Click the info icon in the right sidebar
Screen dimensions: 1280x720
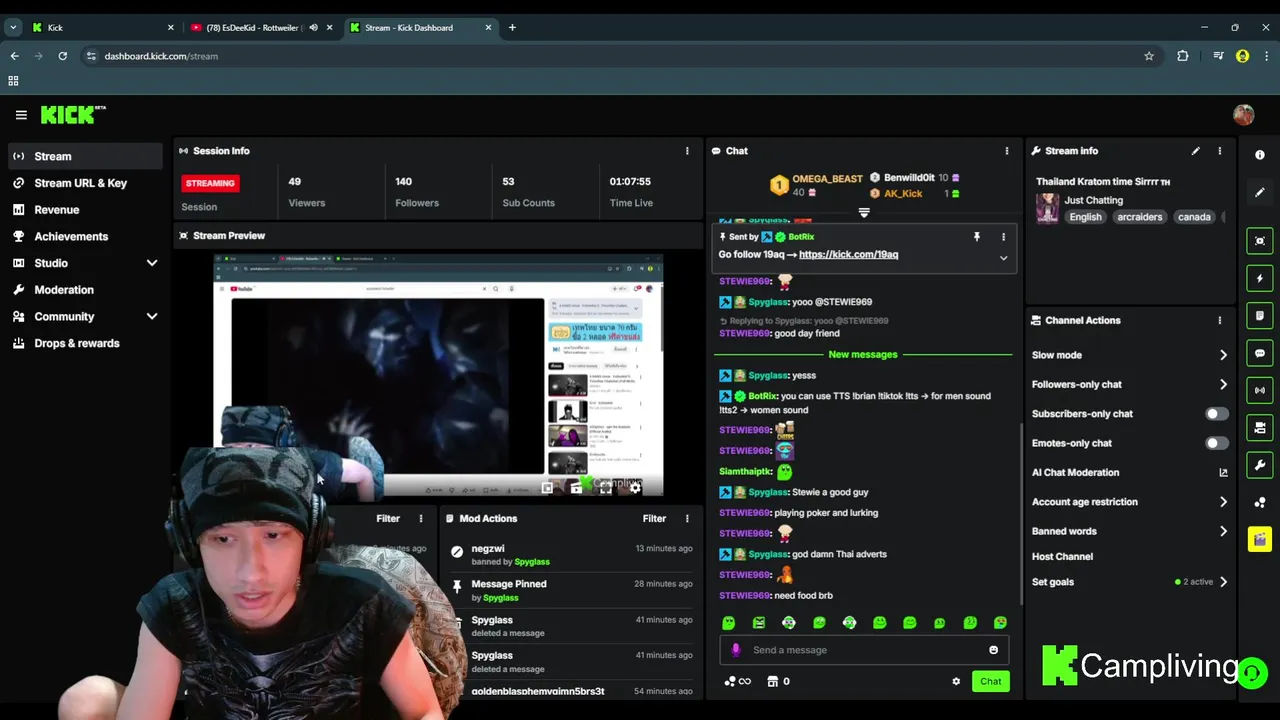point(1260,155)
